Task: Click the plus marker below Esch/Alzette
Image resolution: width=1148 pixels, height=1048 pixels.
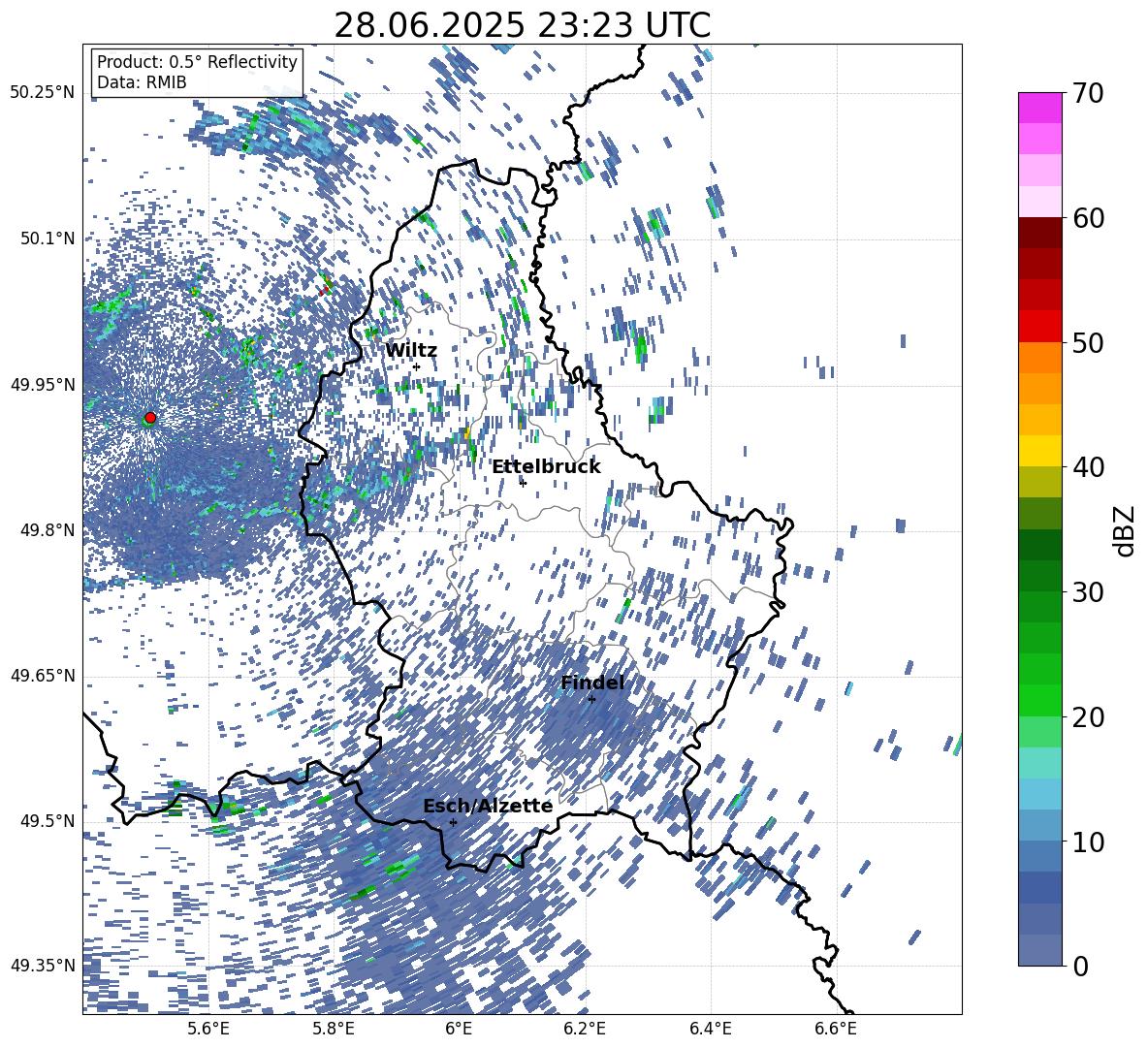Action: click(453, 822)
